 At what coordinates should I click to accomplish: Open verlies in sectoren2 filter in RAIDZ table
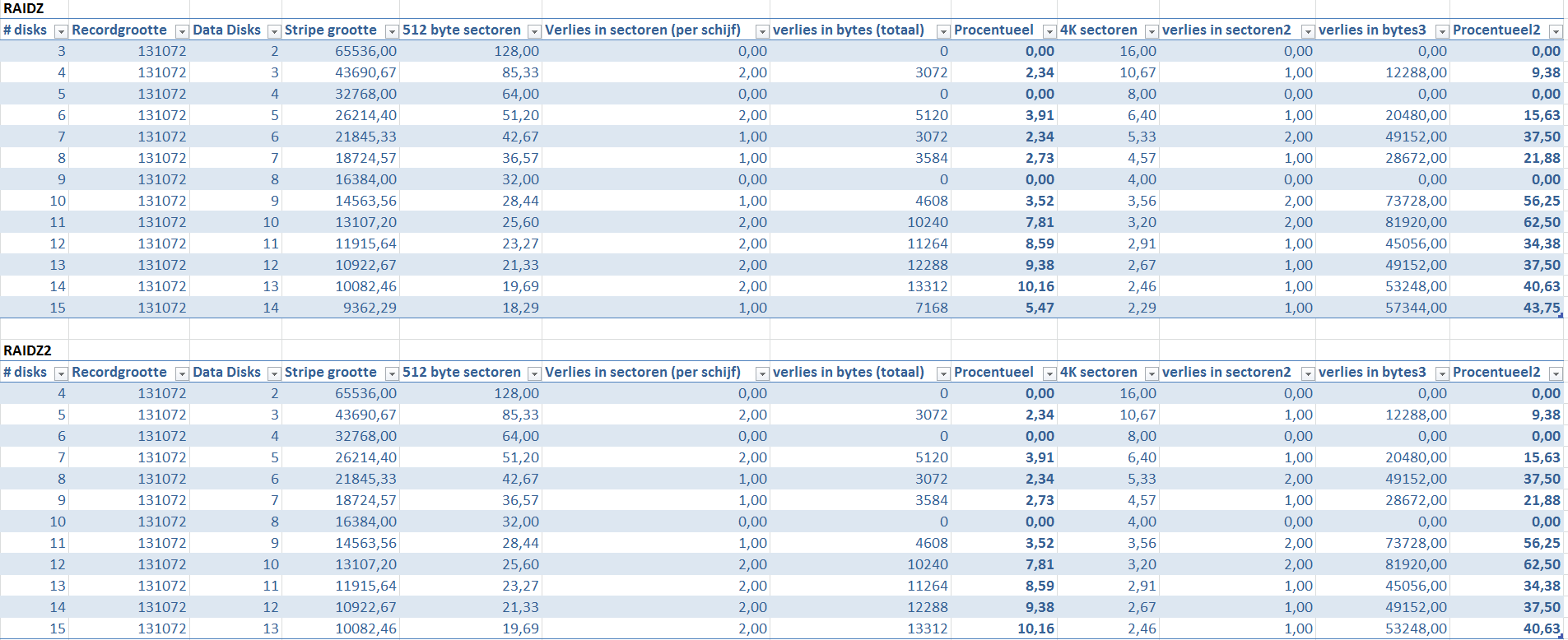point(1308,31)
